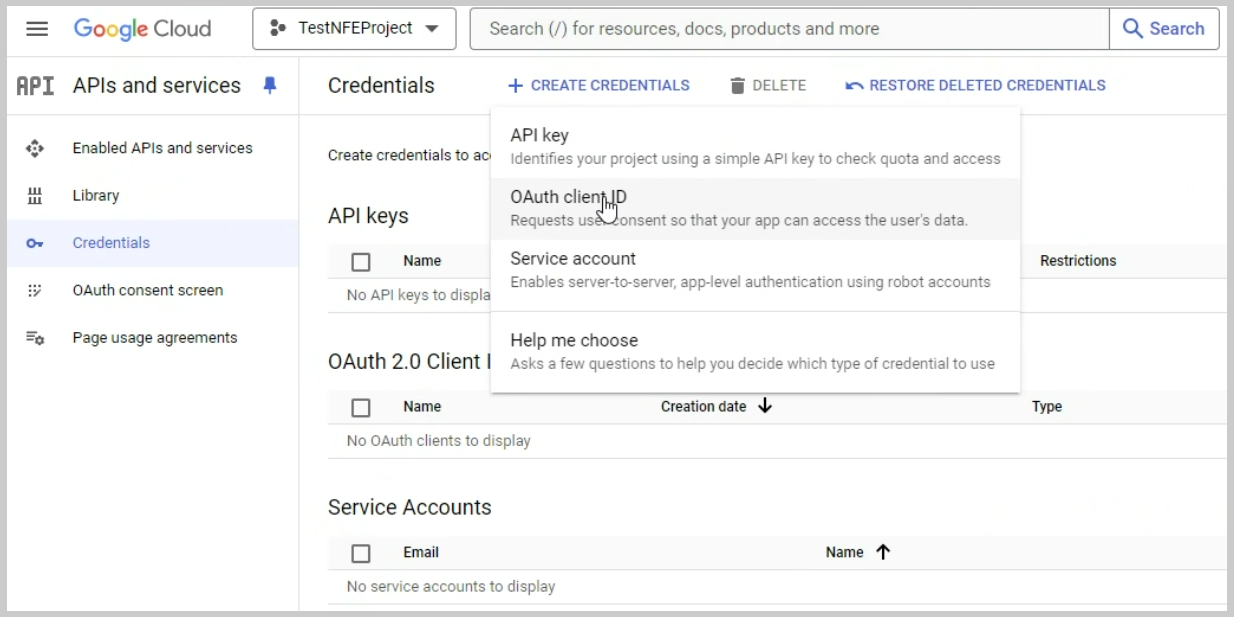Check the OAuth 2.0 clients select-all checkbox
The height and width of the screenshot is (617, 1234).
[x=361, y=408]
